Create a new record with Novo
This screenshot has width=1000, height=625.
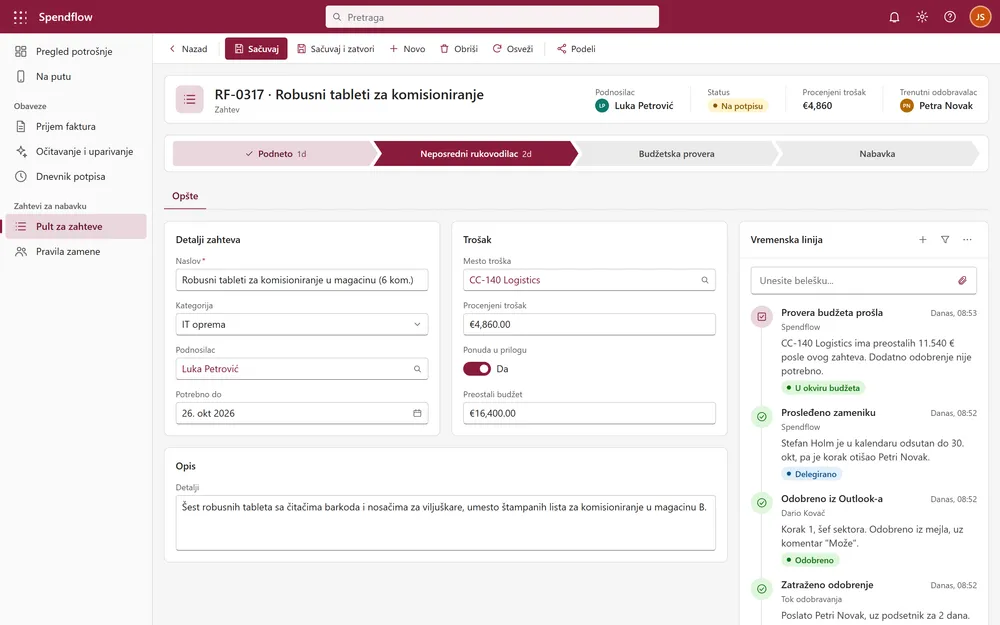coord(407,49)
